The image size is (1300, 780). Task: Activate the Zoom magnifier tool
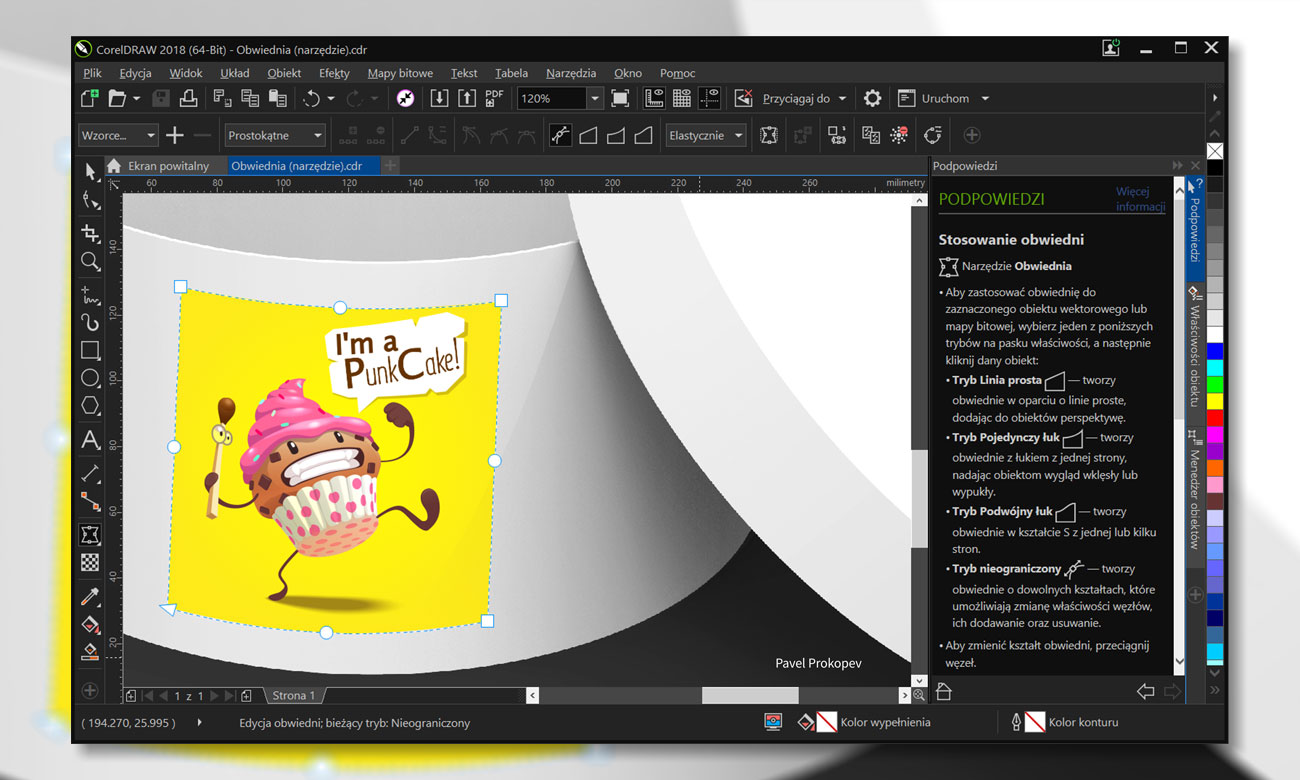point(91,262)
